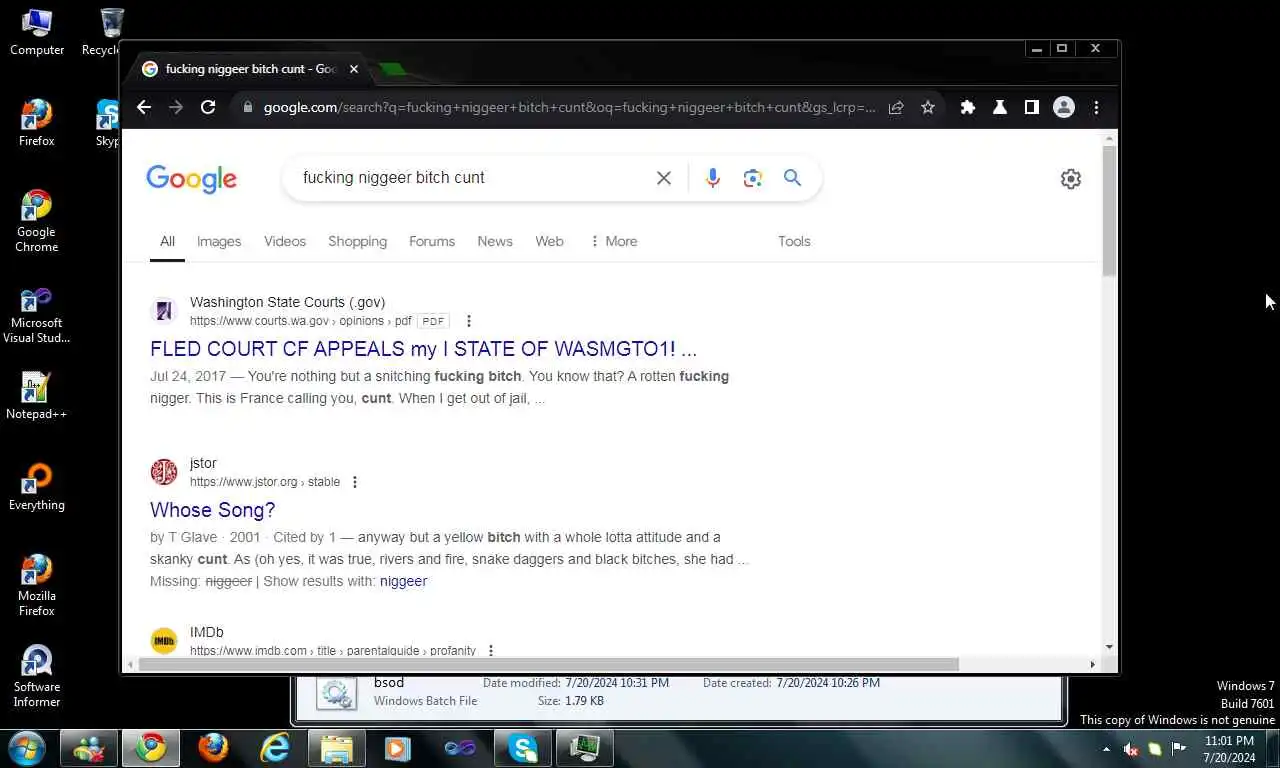
Task: Open options for Washington State Courts result
Action: 469,321
